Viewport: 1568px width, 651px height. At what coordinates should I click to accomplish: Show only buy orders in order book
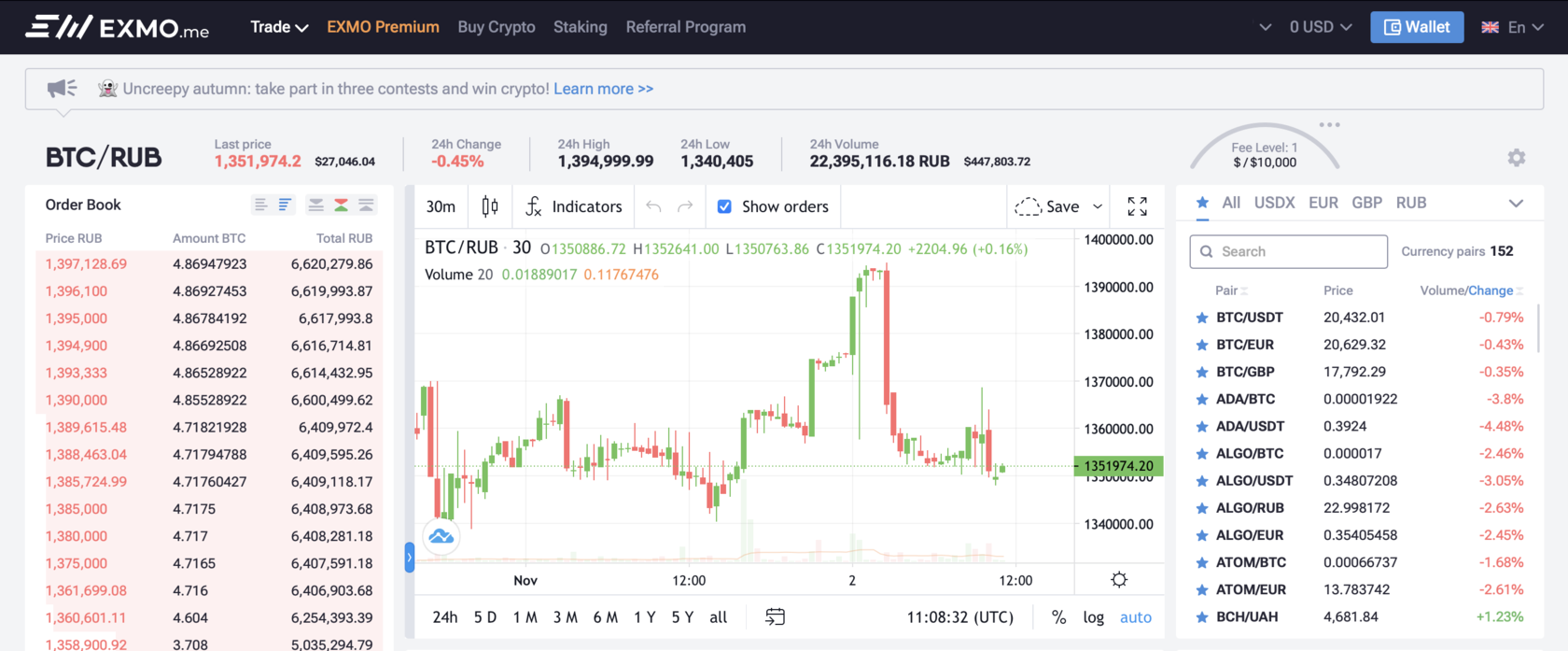coord(366,205)
